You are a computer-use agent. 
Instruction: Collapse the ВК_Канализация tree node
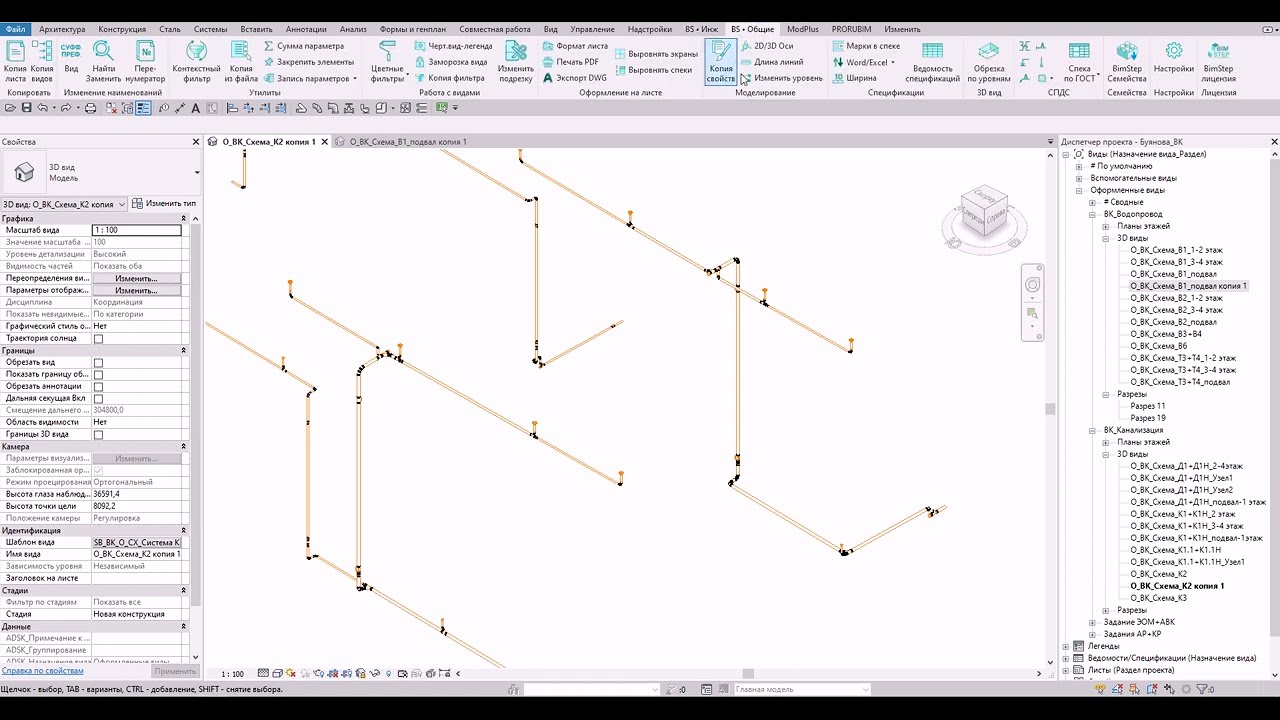coord(1093,430)
